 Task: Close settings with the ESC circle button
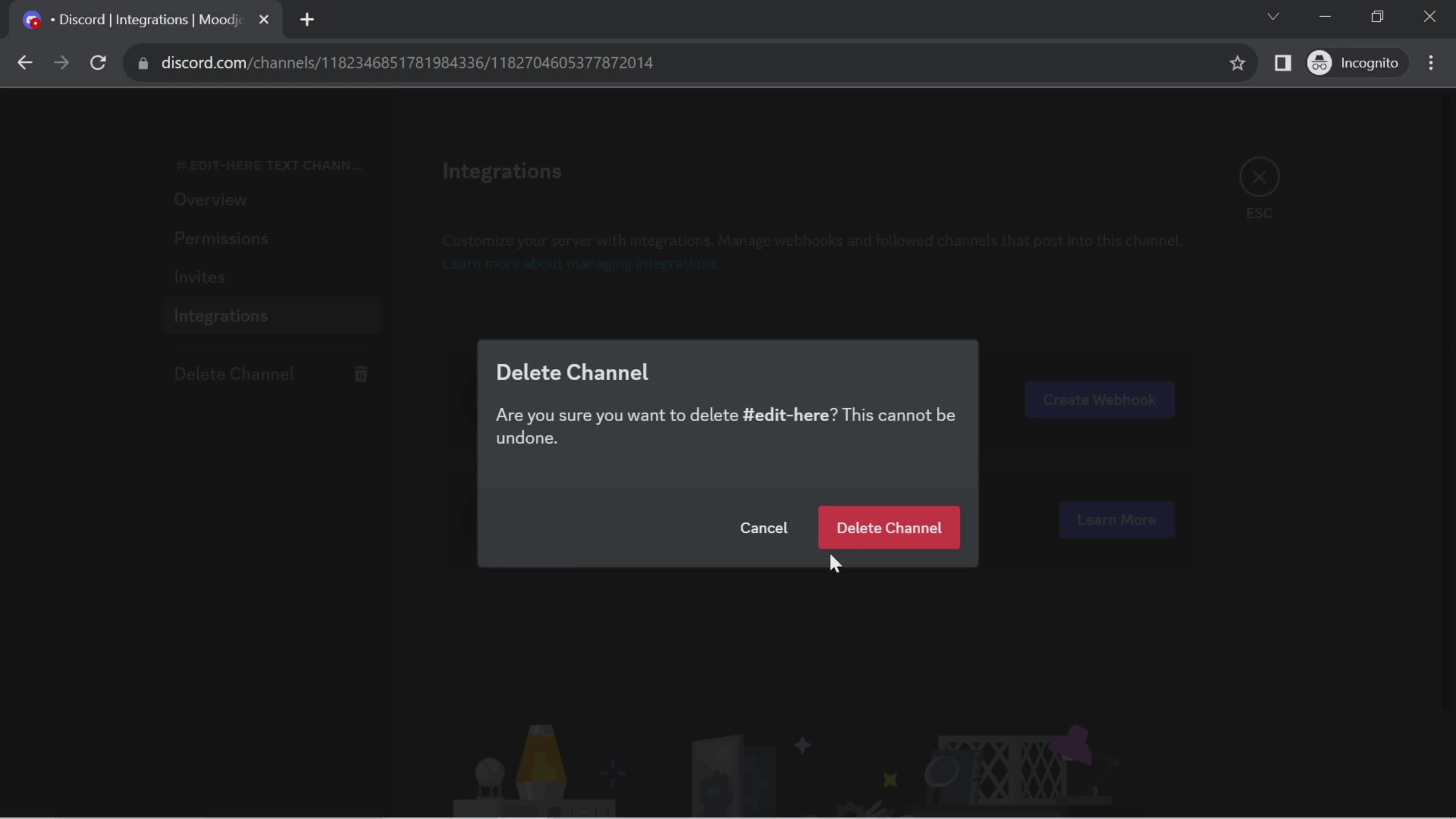tap(1259, 177)
